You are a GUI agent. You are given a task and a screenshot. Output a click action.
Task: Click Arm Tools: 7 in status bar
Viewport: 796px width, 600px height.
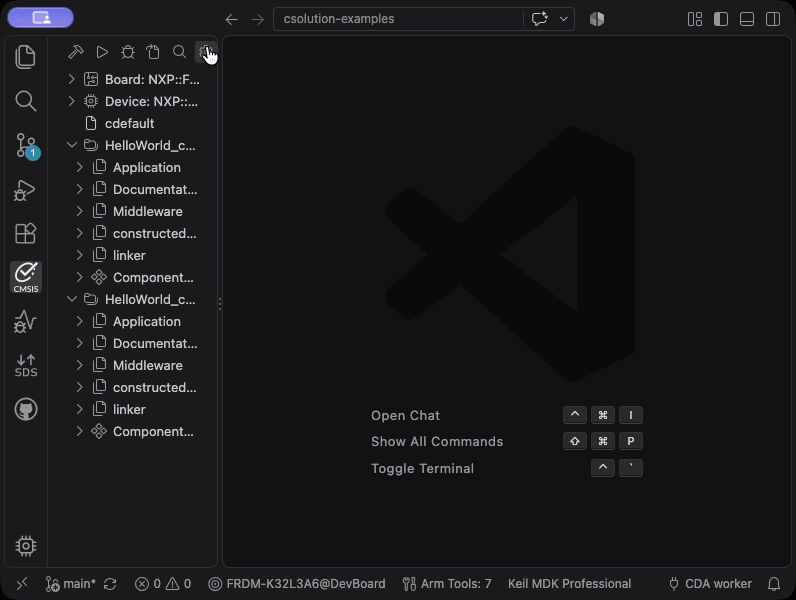447,584
